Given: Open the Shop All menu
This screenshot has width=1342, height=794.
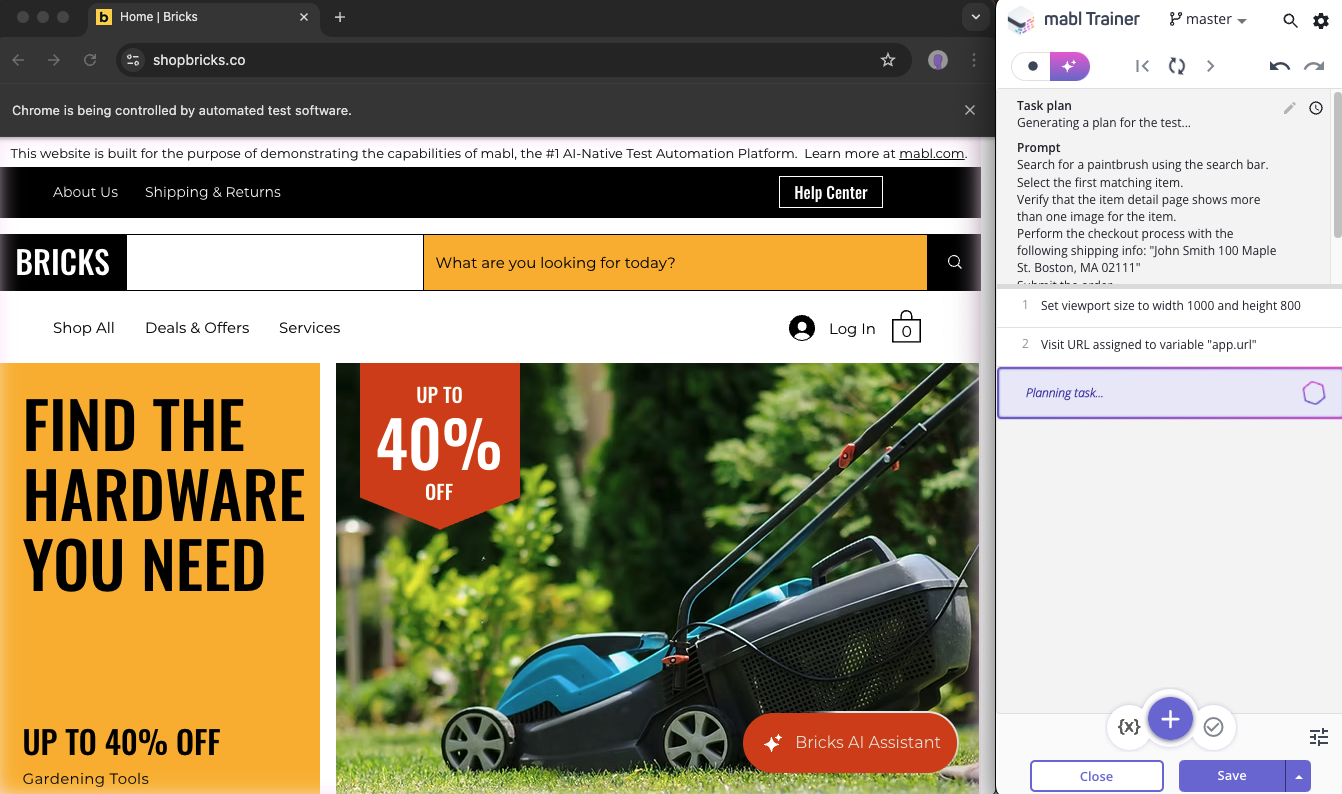Looking at the screenshot, I should [84, 328].
